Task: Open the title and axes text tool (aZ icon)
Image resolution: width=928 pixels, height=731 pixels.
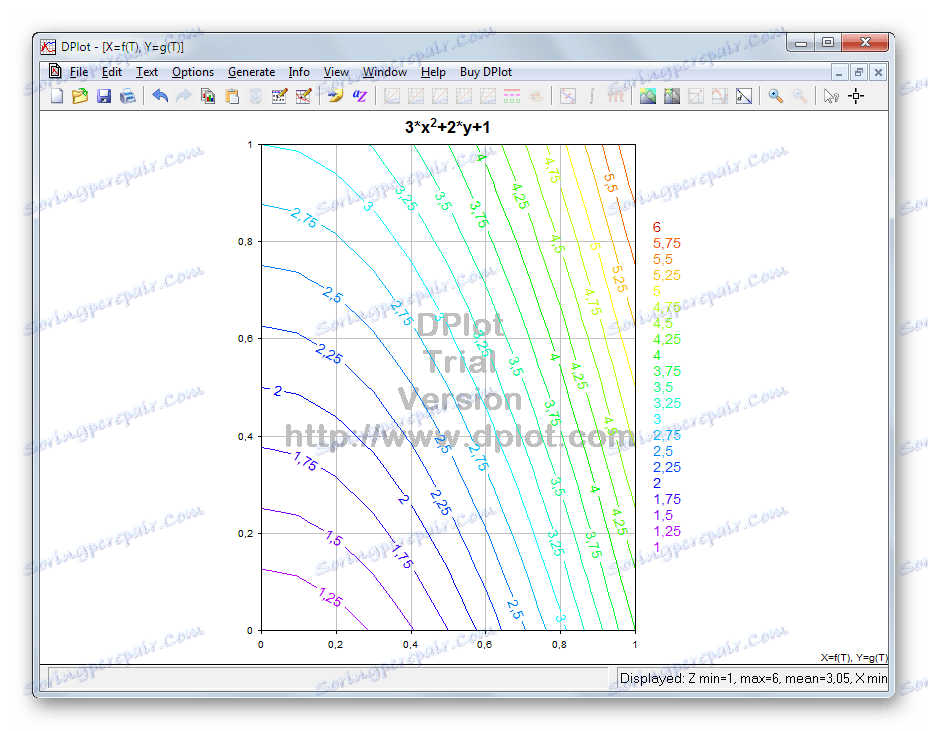Action: [359, 96]
